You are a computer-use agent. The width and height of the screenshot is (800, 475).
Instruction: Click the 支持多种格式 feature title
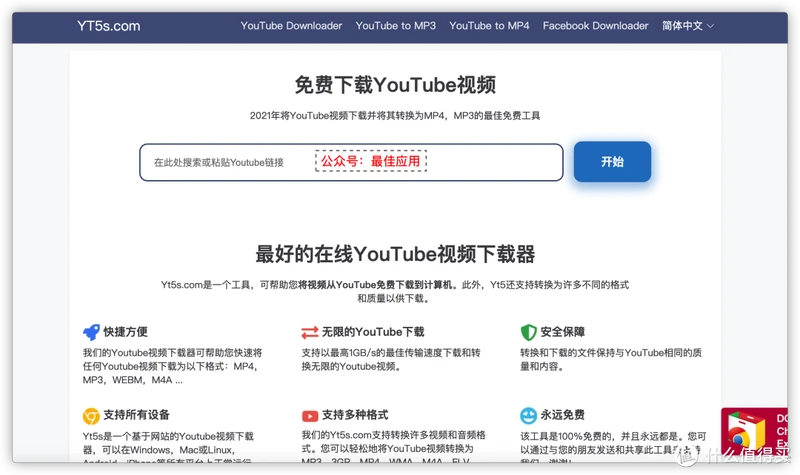tap(355, 415)
